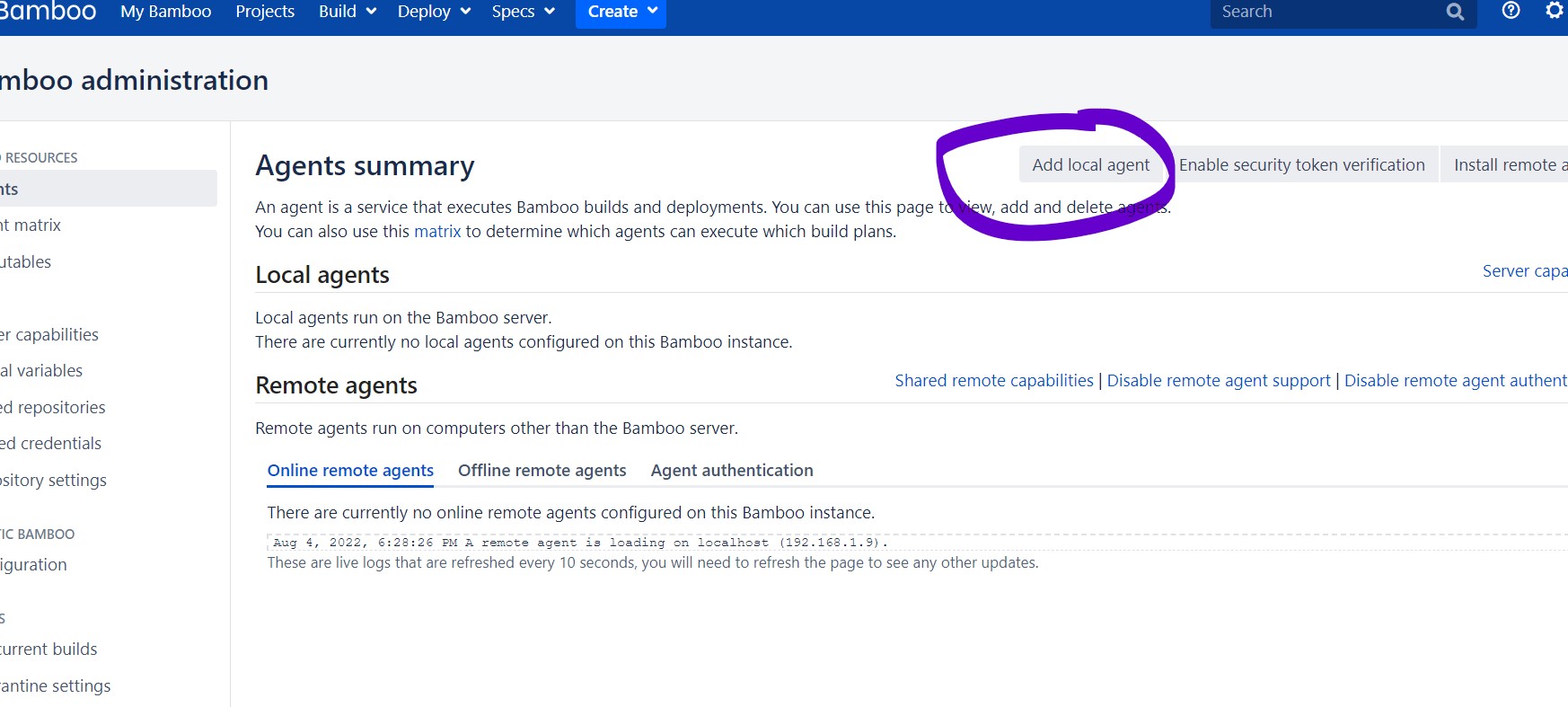Open Server capabilities sidebar item

click(x=49, y=334)
